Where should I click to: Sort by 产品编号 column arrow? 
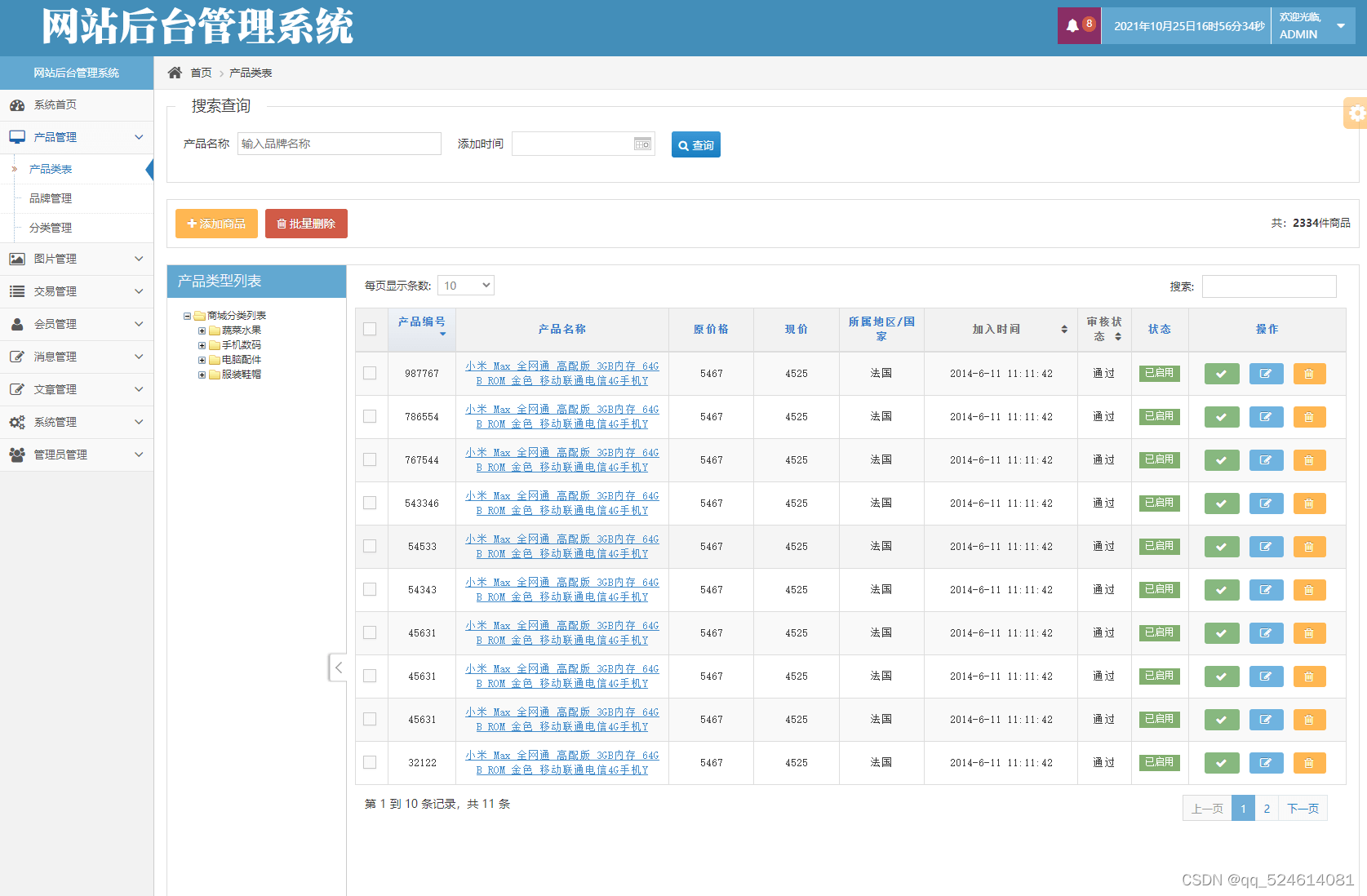click(x=443, y=334)
